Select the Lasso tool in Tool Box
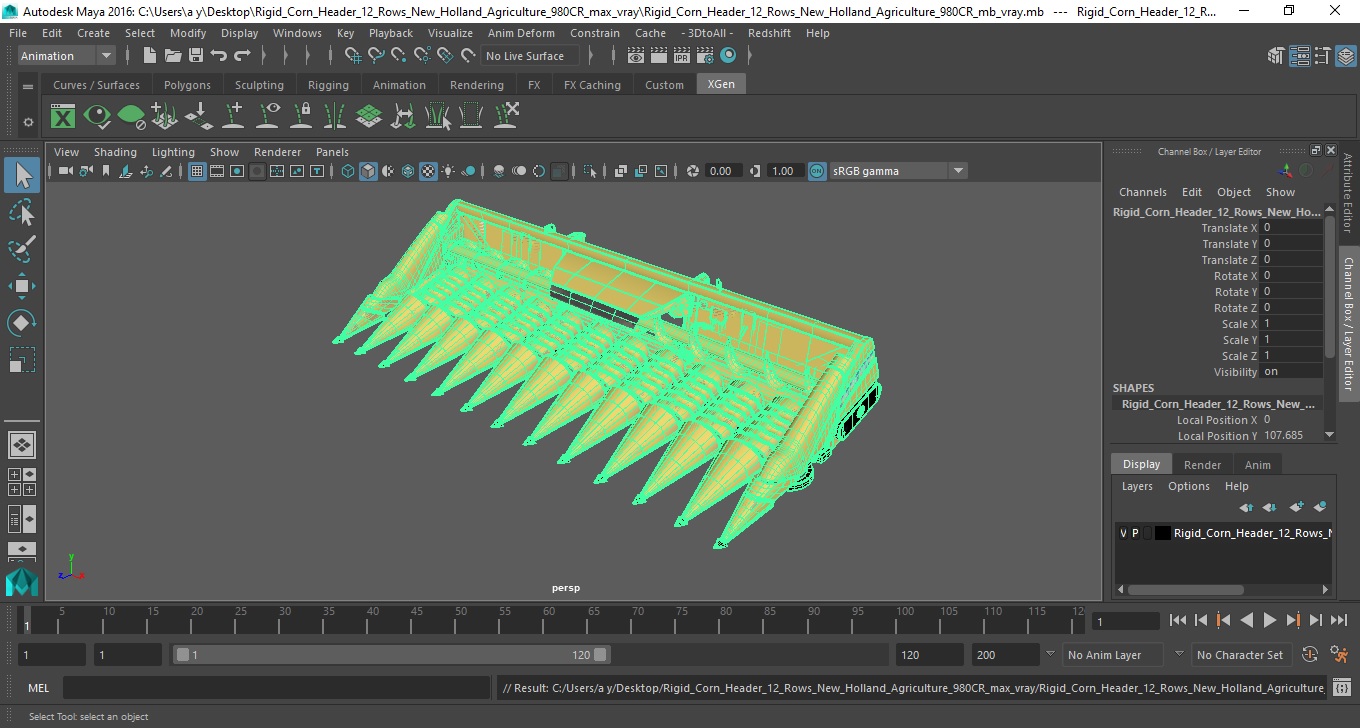 (22, 212)
